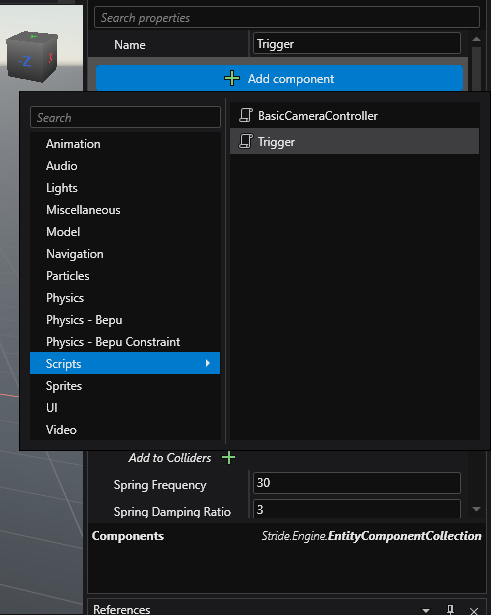The image size is (491, 615).
Task: Select the Sprites category
Action: 125,386
